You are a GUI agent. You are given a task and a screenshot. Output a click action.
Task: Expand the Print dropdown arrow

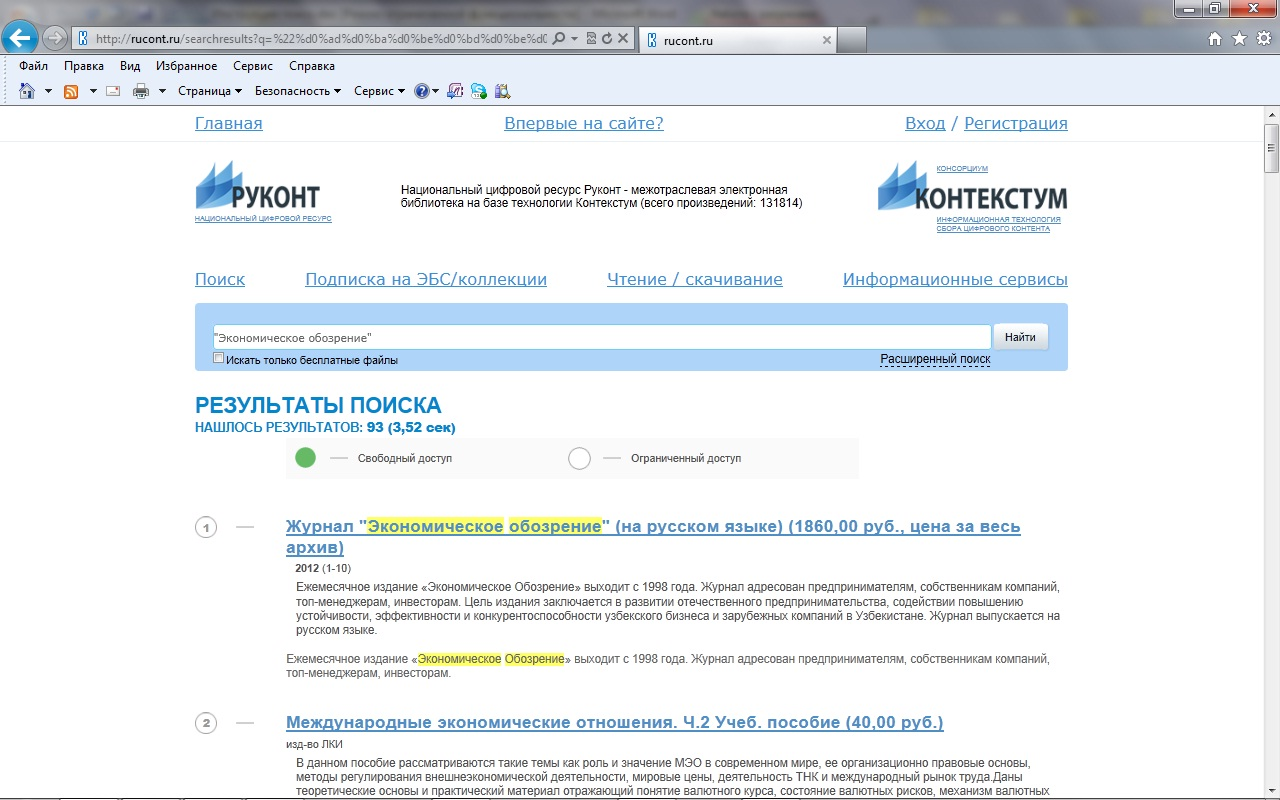tap(162, 91)
